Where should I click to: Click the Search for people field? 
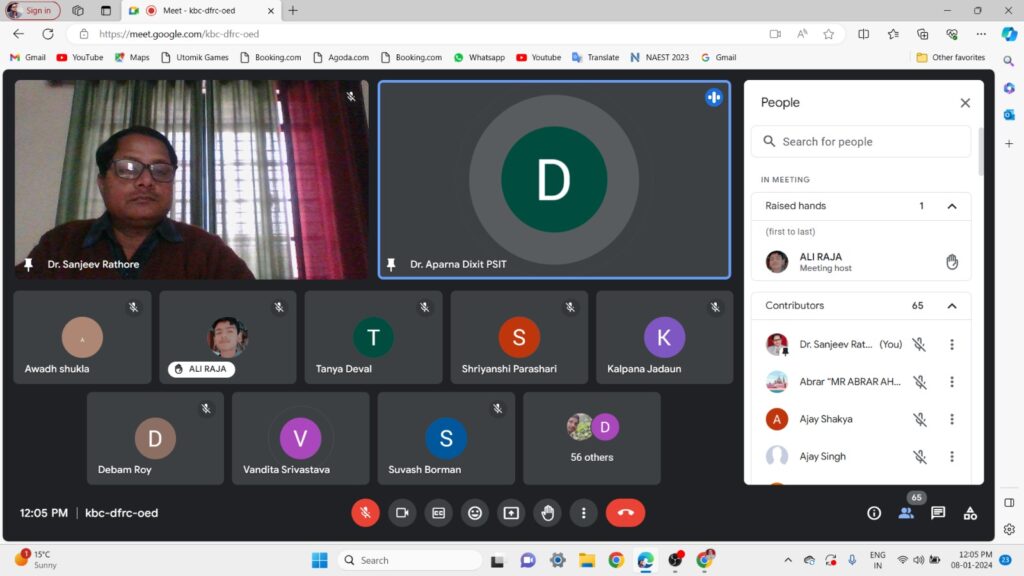[x=861, y=142]
